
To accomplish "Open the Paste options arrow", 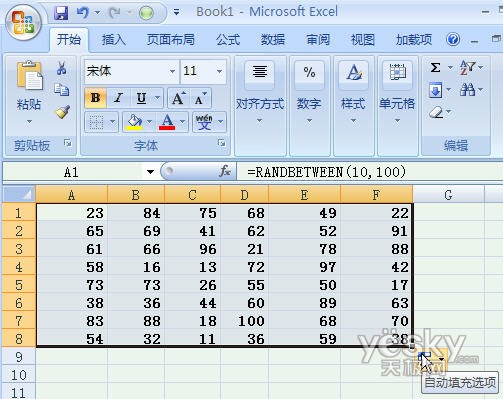I will pyautogui.click(x=29, y=121).
